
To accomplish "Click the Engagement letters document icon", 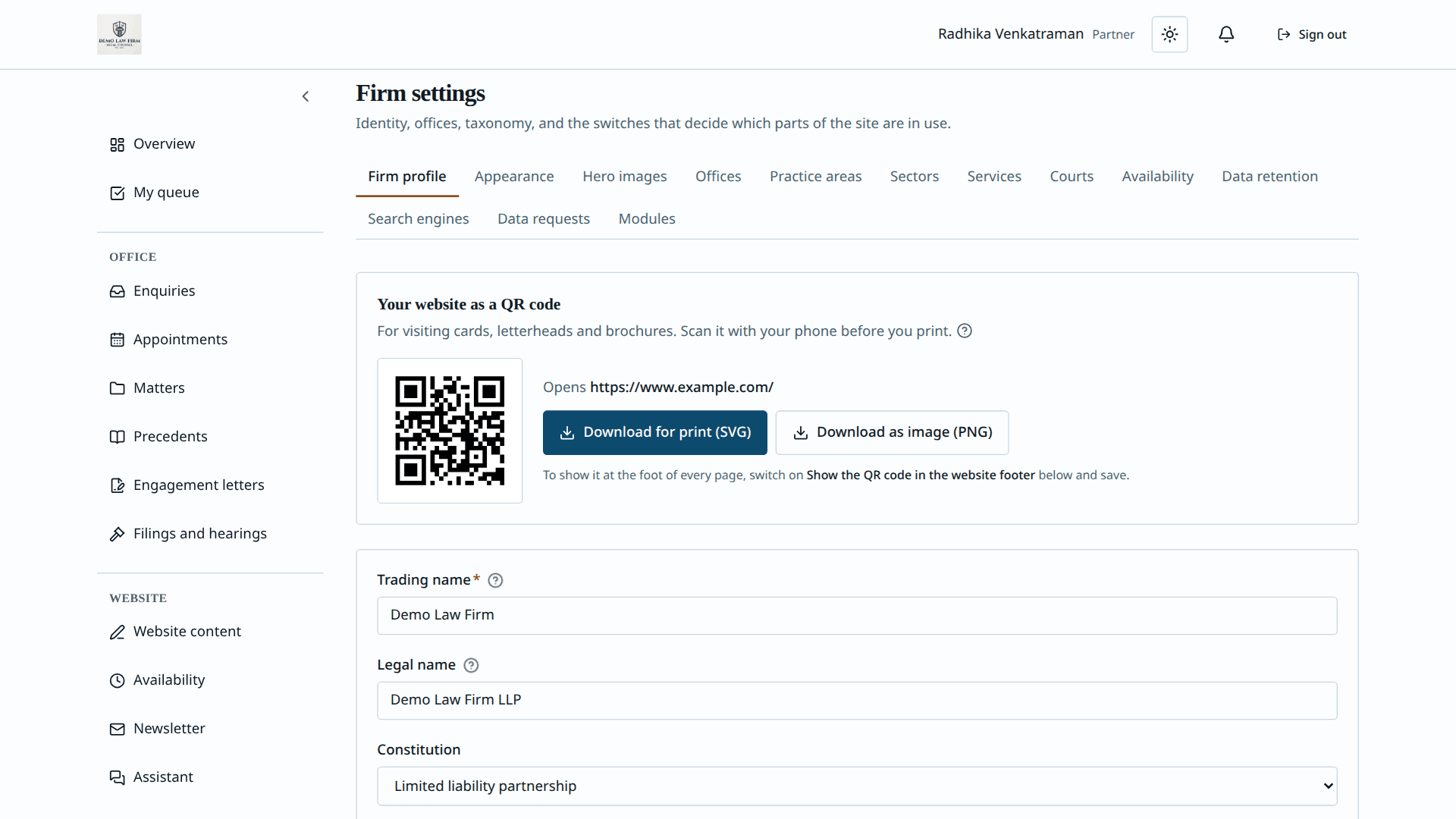I will coord(117,485).
